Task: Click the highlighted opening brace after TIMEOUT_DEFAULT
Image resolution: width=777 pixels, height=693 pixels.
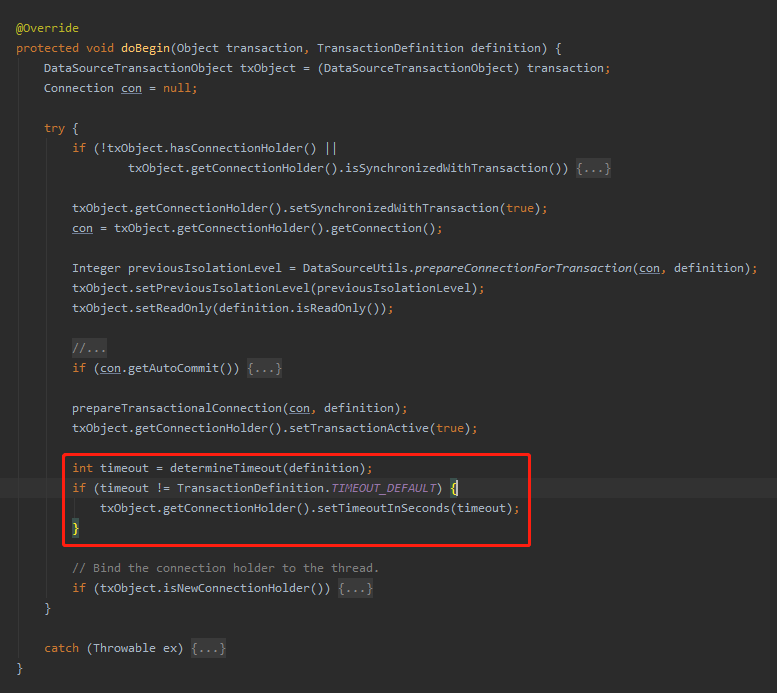Action: pyautogui.click(x=454, y=488)
